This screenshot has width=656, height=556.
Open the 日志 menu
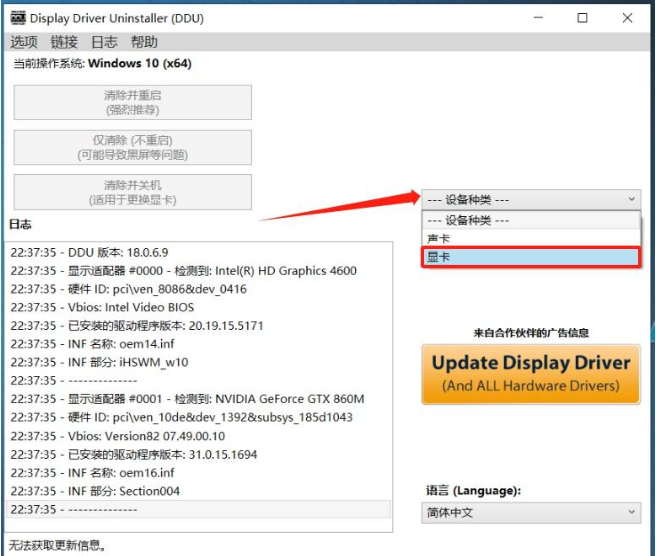[x=104, y=42]
